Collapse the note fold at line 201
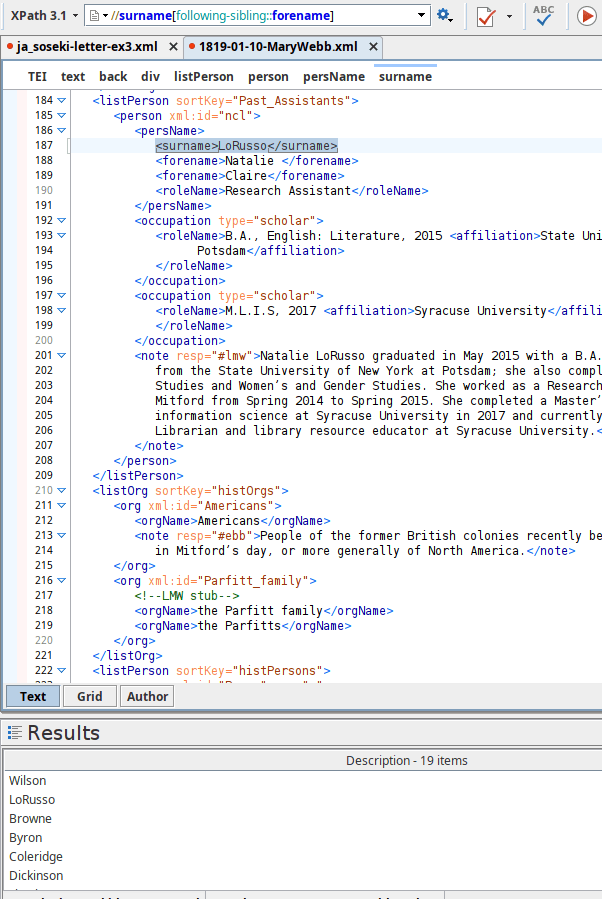Viewport: 602px width, 899px height. [61, 355]
